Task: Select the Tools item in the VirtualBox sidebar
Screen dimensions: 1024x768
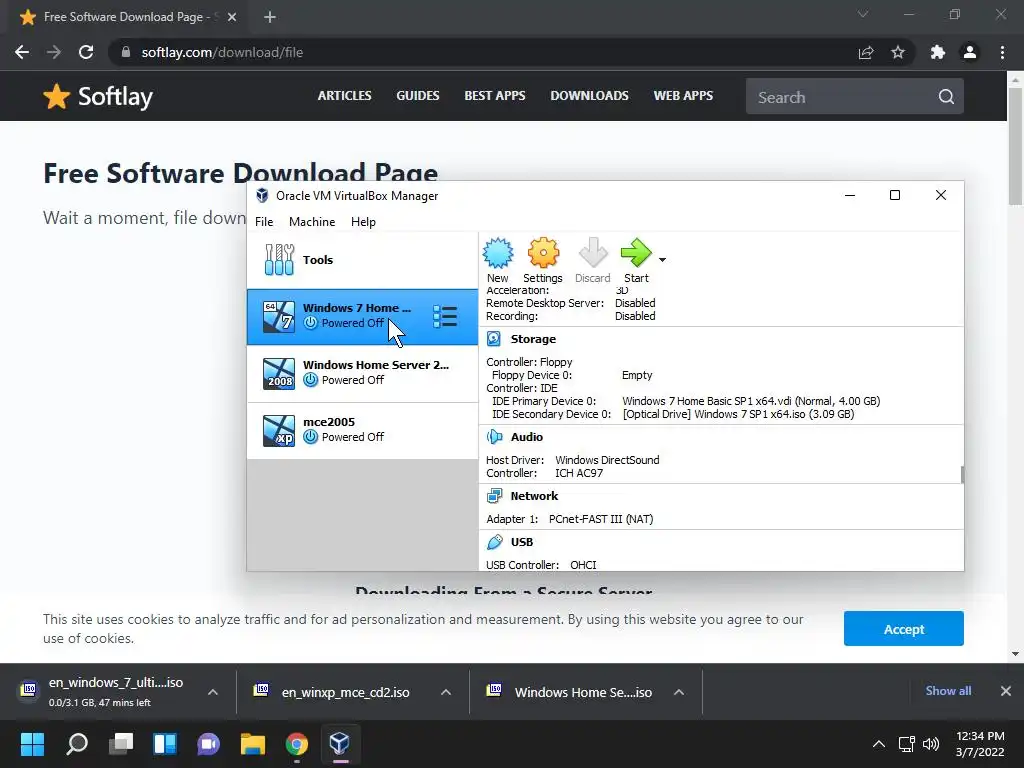Action: [x=362, y=260]
